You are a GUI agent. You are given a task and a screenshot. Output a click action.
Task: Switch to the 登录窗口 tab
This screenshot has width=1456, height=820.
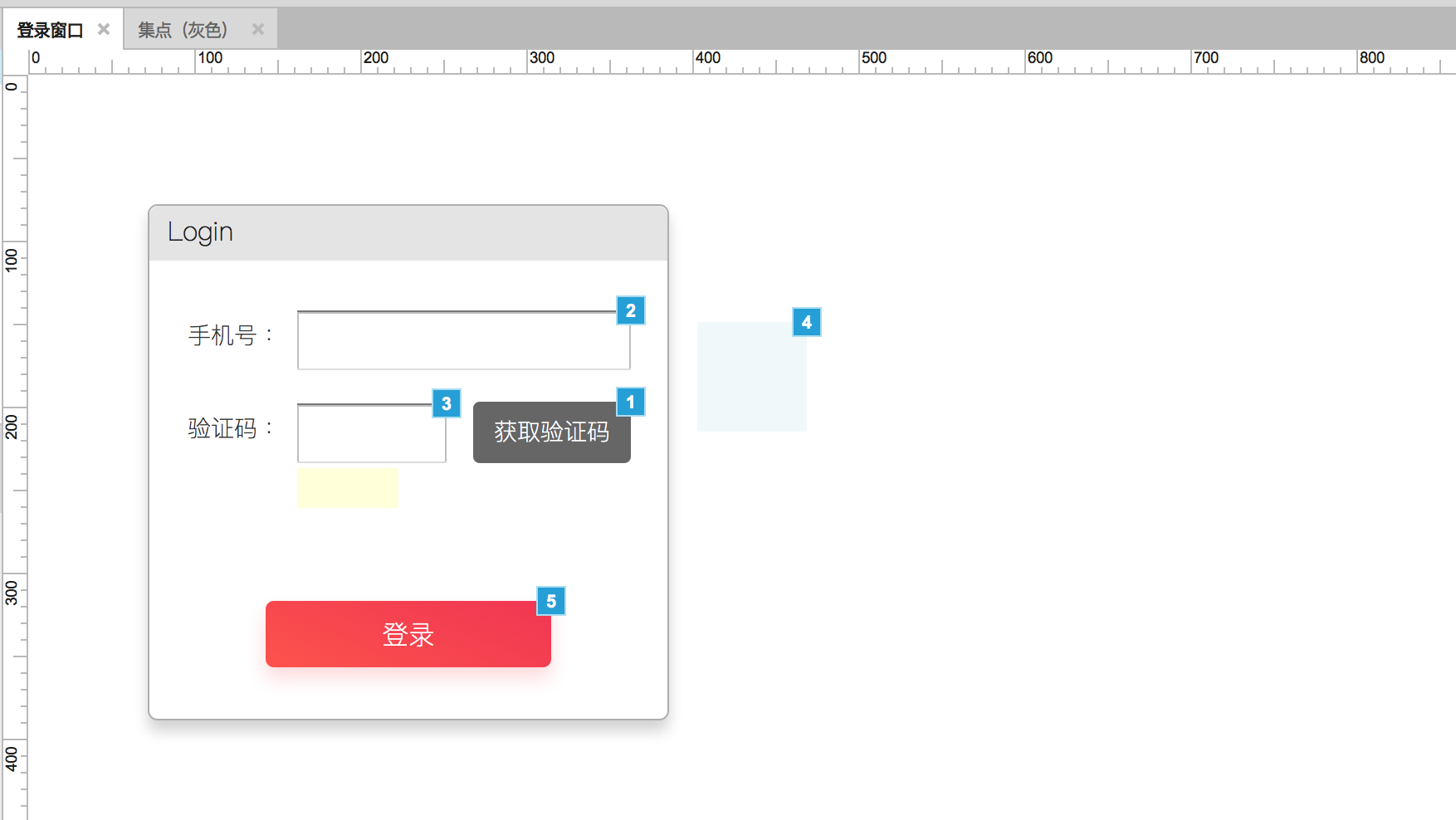tap(51, 31)
